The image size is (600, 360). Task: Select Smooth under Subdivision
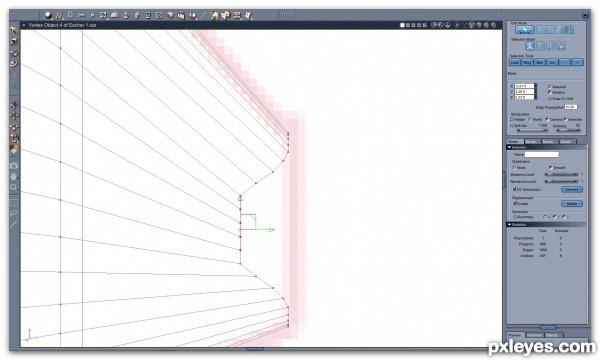pyautogui.click(x=551, y=168)
